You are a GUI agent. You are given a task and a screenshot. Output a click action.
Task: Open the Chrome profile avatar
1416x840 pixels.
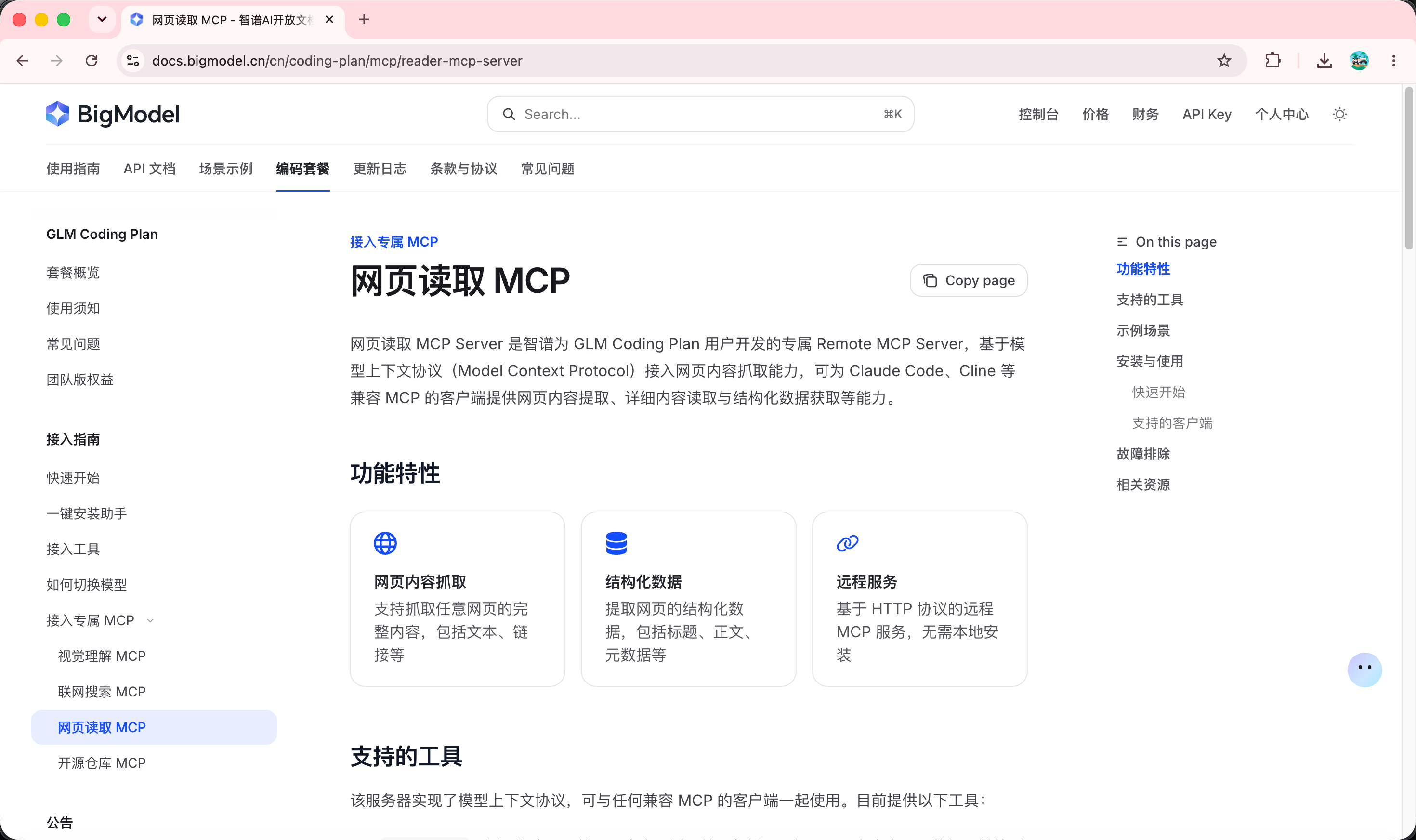click(1359, 61)
